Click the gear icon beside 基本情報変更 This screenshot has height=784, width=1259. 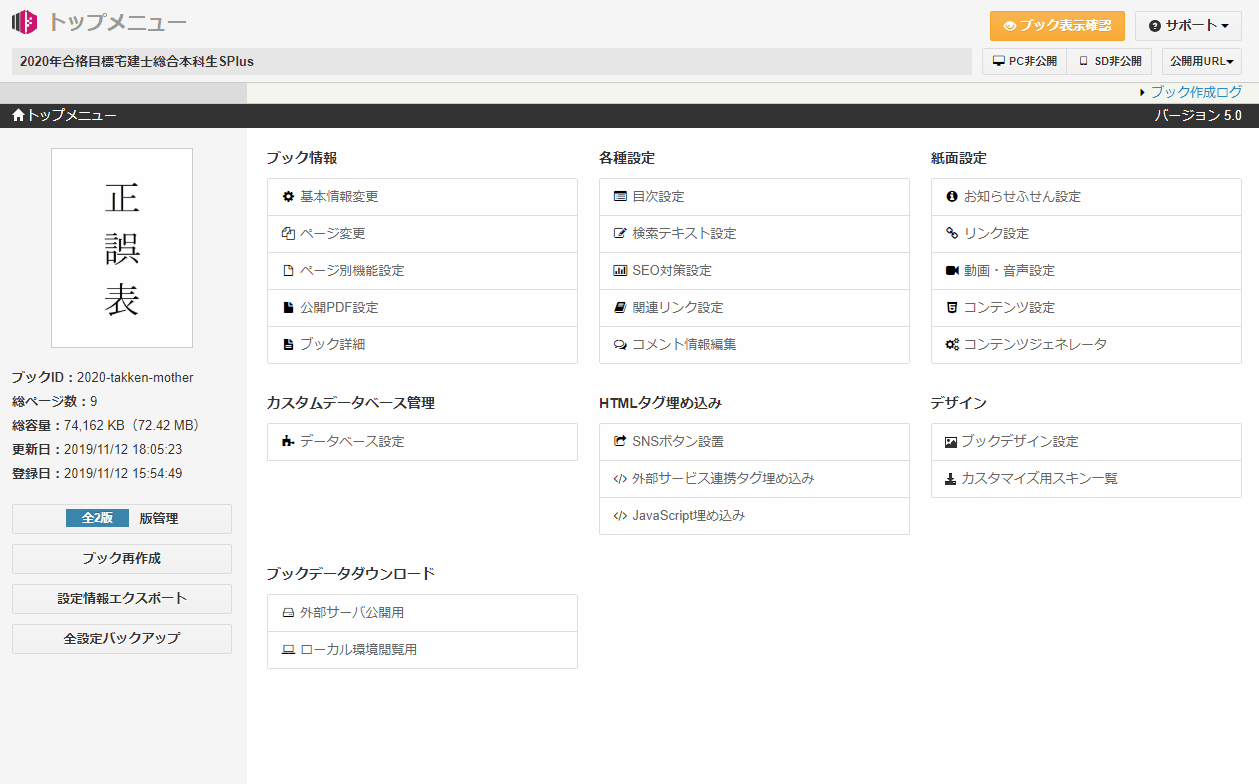point(288,197)
